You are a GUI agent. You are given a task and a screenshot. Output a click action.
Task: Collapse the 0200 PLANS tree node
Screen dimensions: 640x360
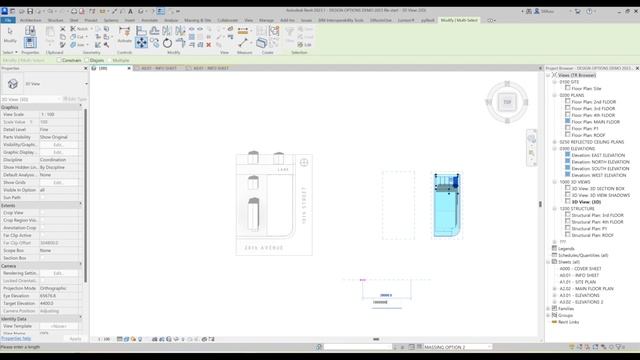point(555,95)
